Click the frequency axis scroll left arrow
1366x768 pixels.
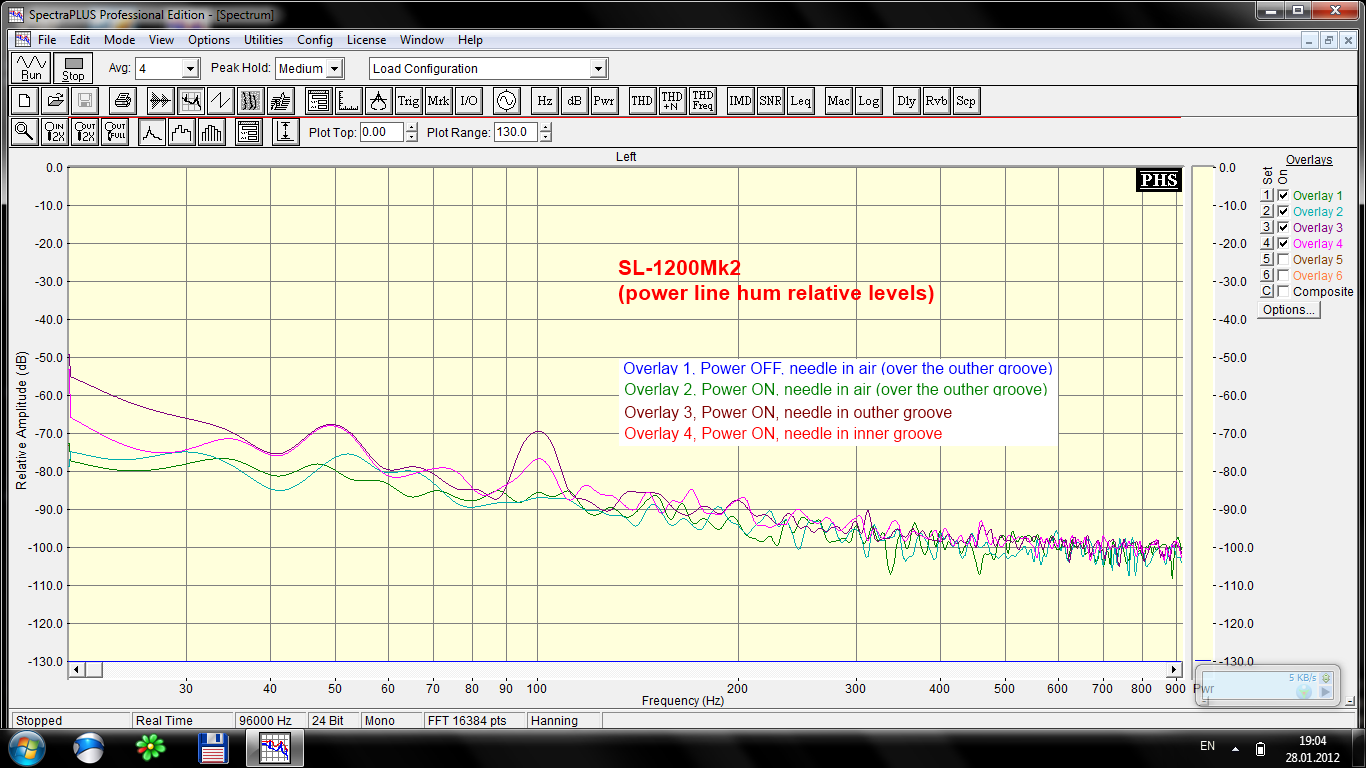pos(76,668)
